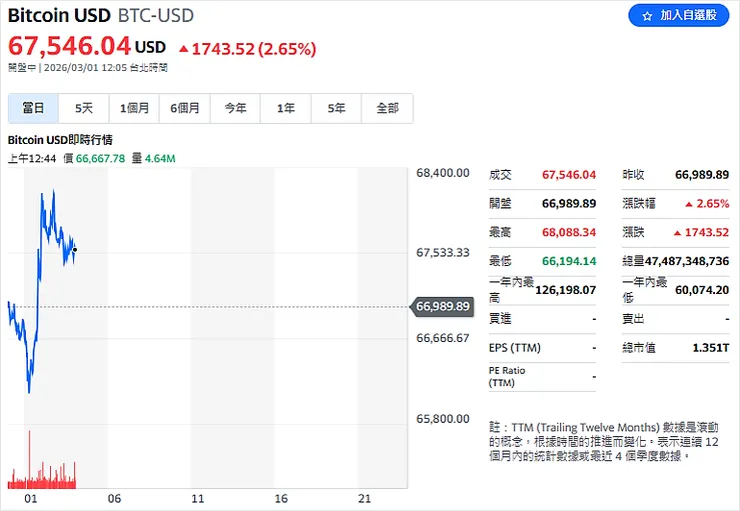Click the Bitcoin USD title
This screenshot has height=511, width=740.
59,16
